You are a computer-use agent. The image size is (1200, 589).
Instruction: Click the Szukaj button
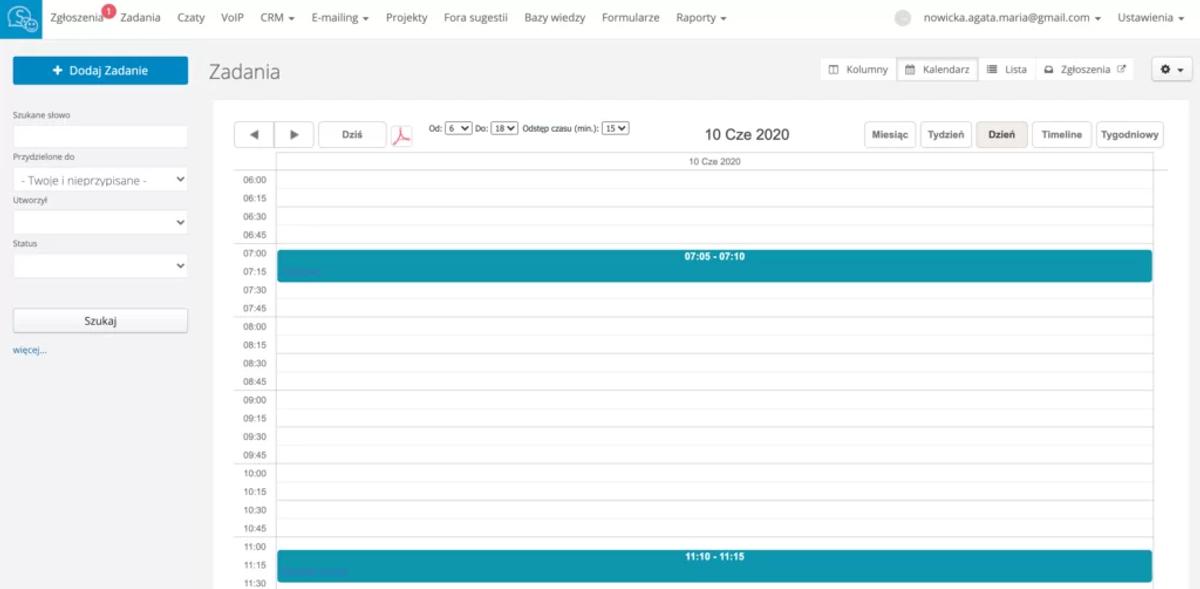(100, 321)
